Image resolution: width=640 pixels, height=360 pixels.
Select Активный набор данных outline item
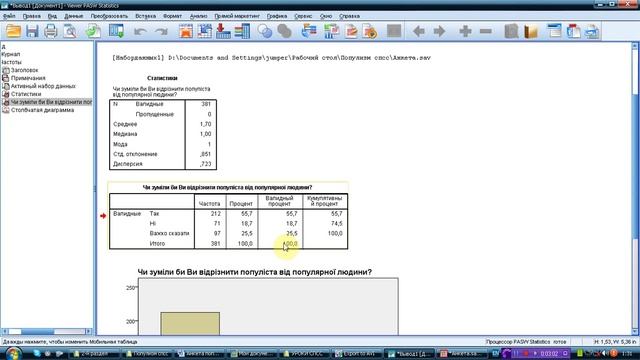pyautogui.click(x=43, y=86)
